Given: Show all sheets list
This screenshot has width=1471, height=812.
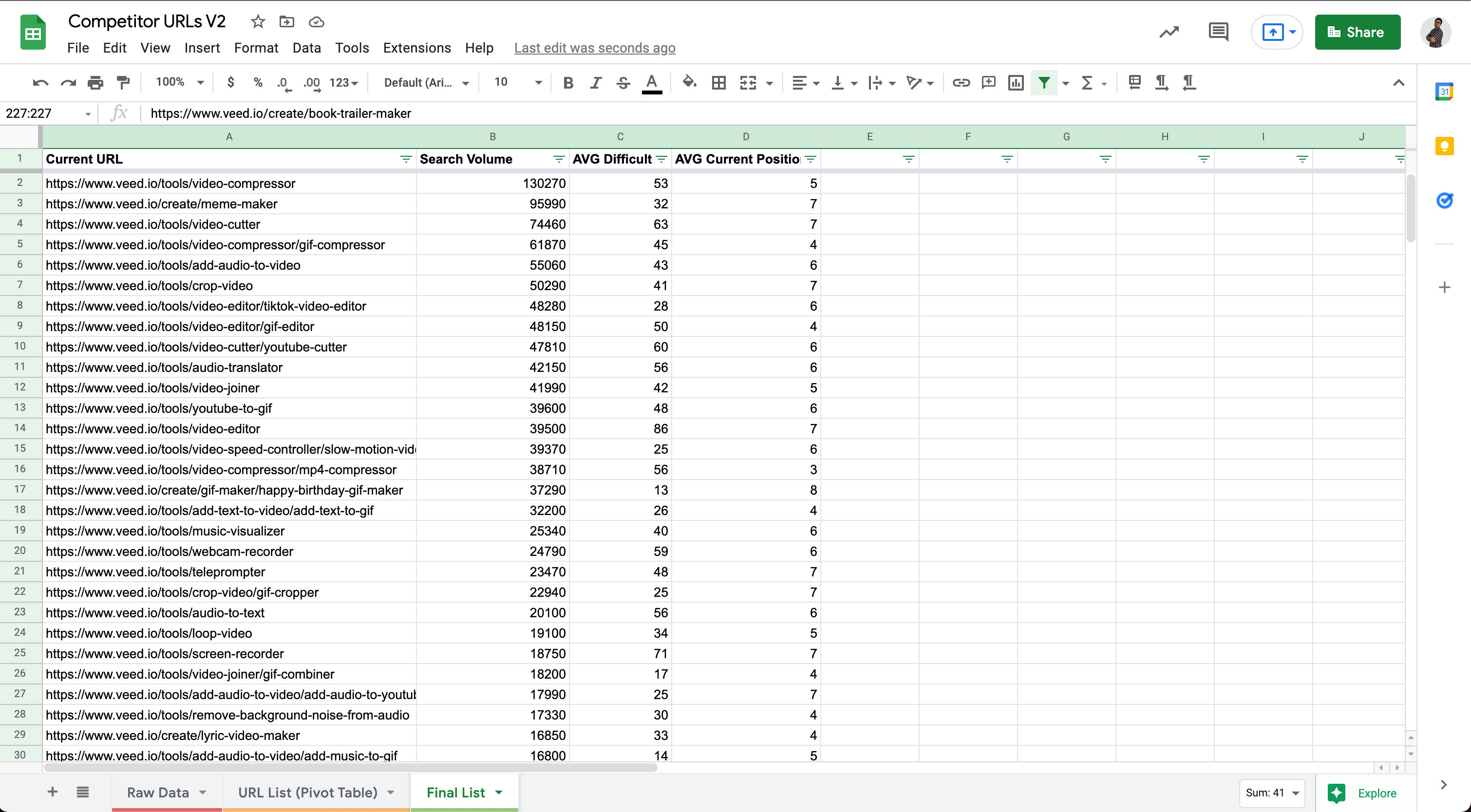Looking at the screenshot, I should pyautogui.click(x=83, y=792).
